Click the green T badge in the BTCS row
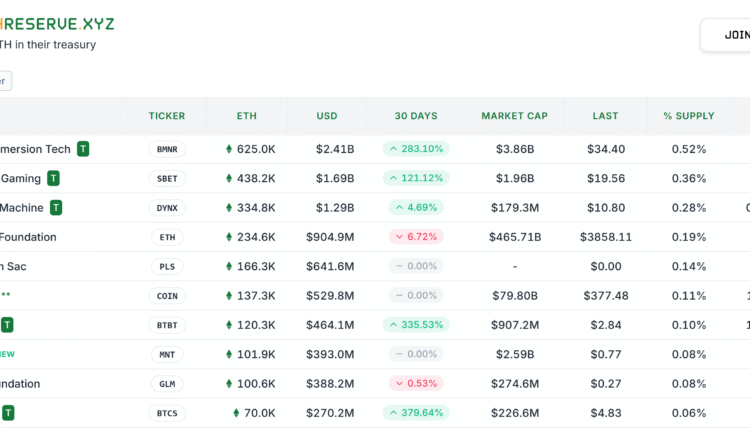750x430 pixels. pyautogui.click(x=7, y=413)
